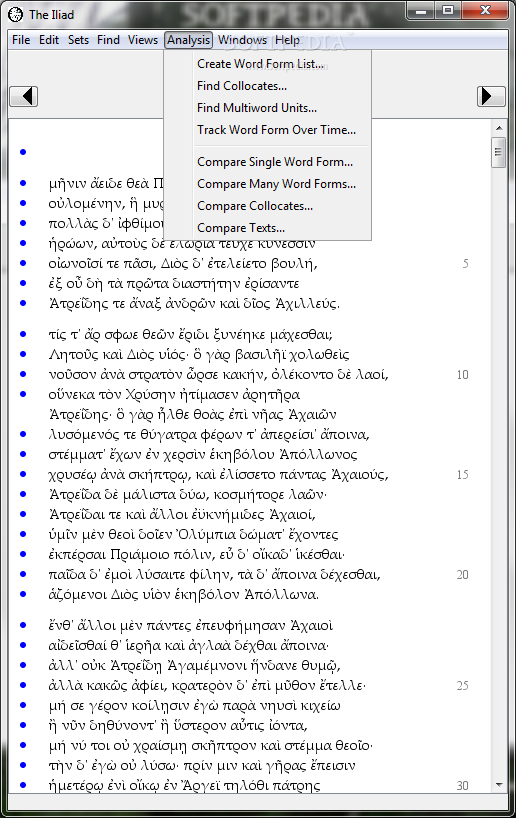This screenshot has width=516, height=818.
Task: Click line starting μή σε γέρον κοίλῃσιν
Action: pos(195,705)
